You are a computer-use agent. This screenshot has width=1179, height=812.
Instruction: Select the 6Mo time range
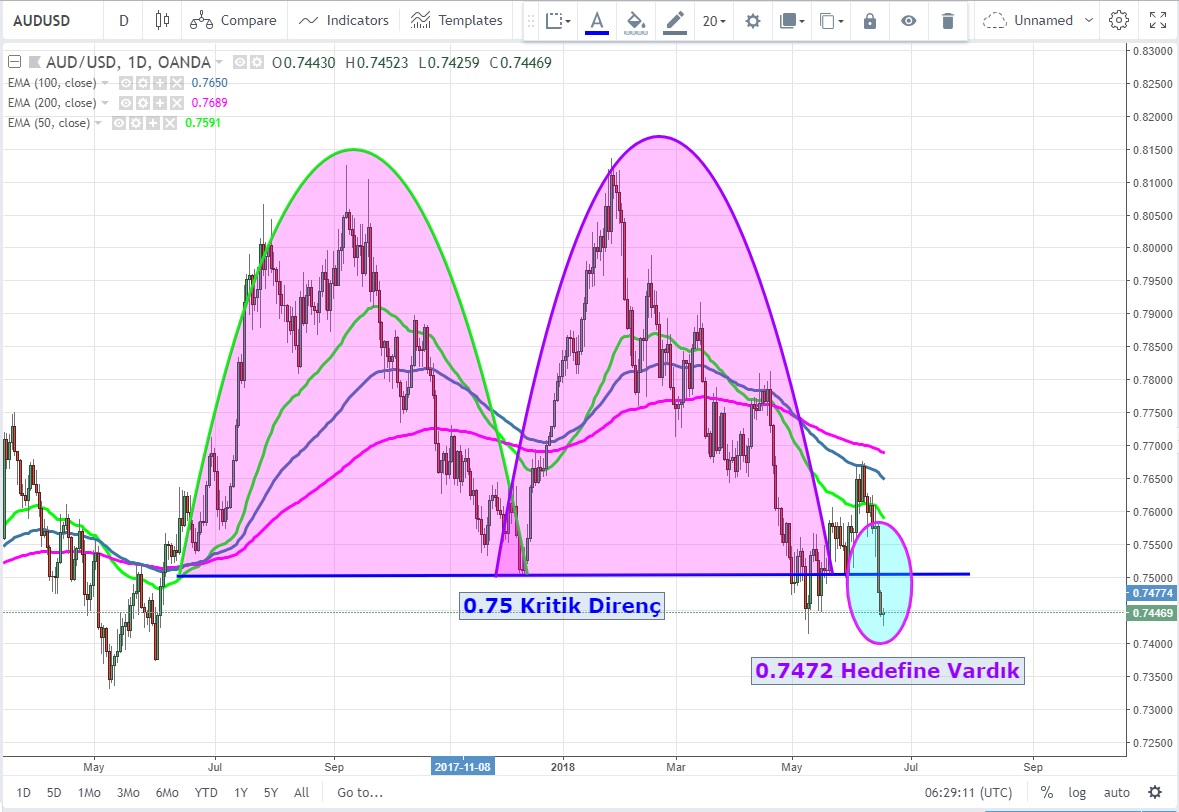(167, 793)
